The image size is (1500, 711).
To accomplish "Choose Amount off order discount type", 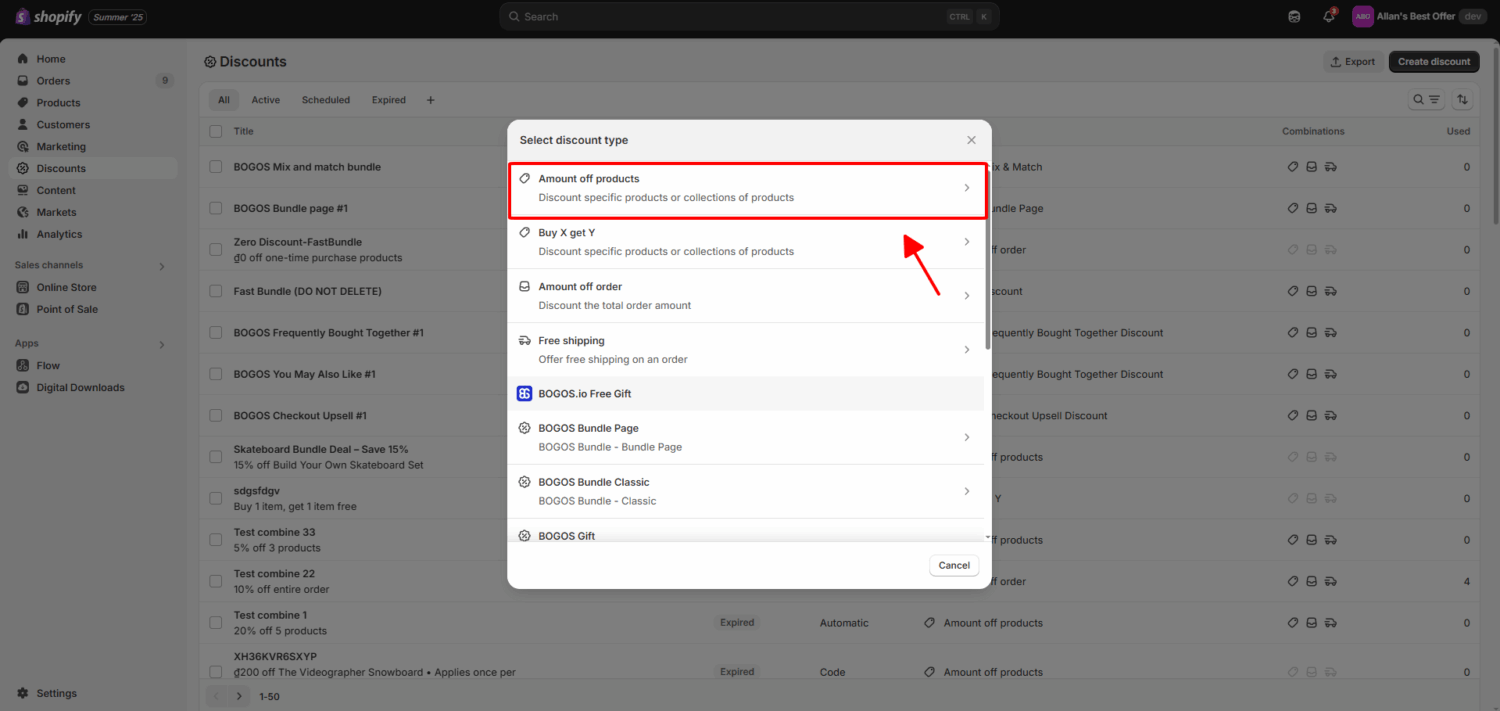I will click(x=747, y=296).
